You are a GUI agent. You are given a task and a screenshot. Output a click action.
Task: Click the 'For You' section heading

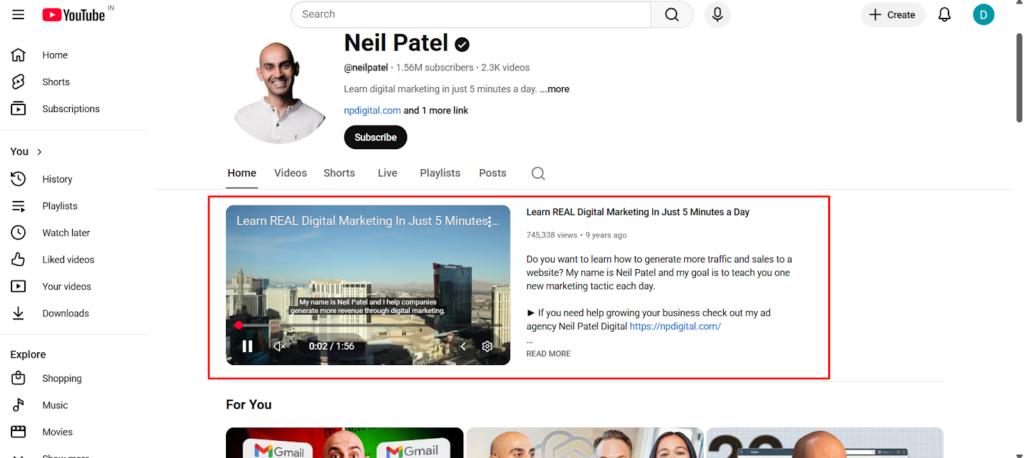(249, 405)
